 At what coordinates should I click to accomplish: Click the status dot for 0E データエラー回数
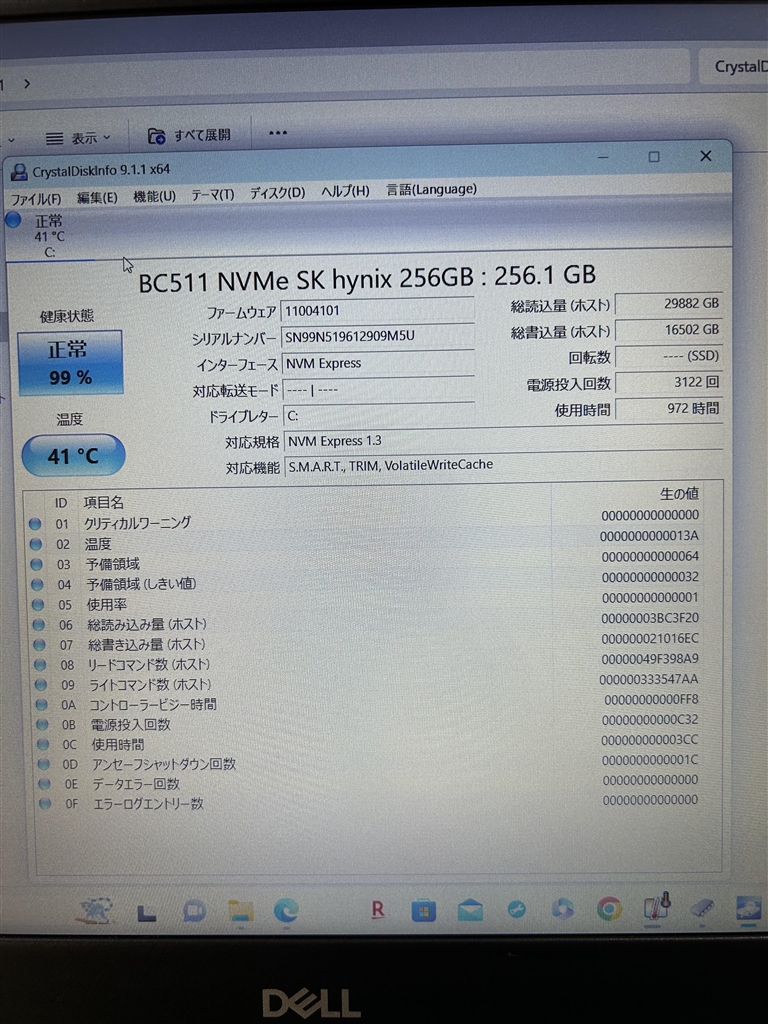(44, 784)
